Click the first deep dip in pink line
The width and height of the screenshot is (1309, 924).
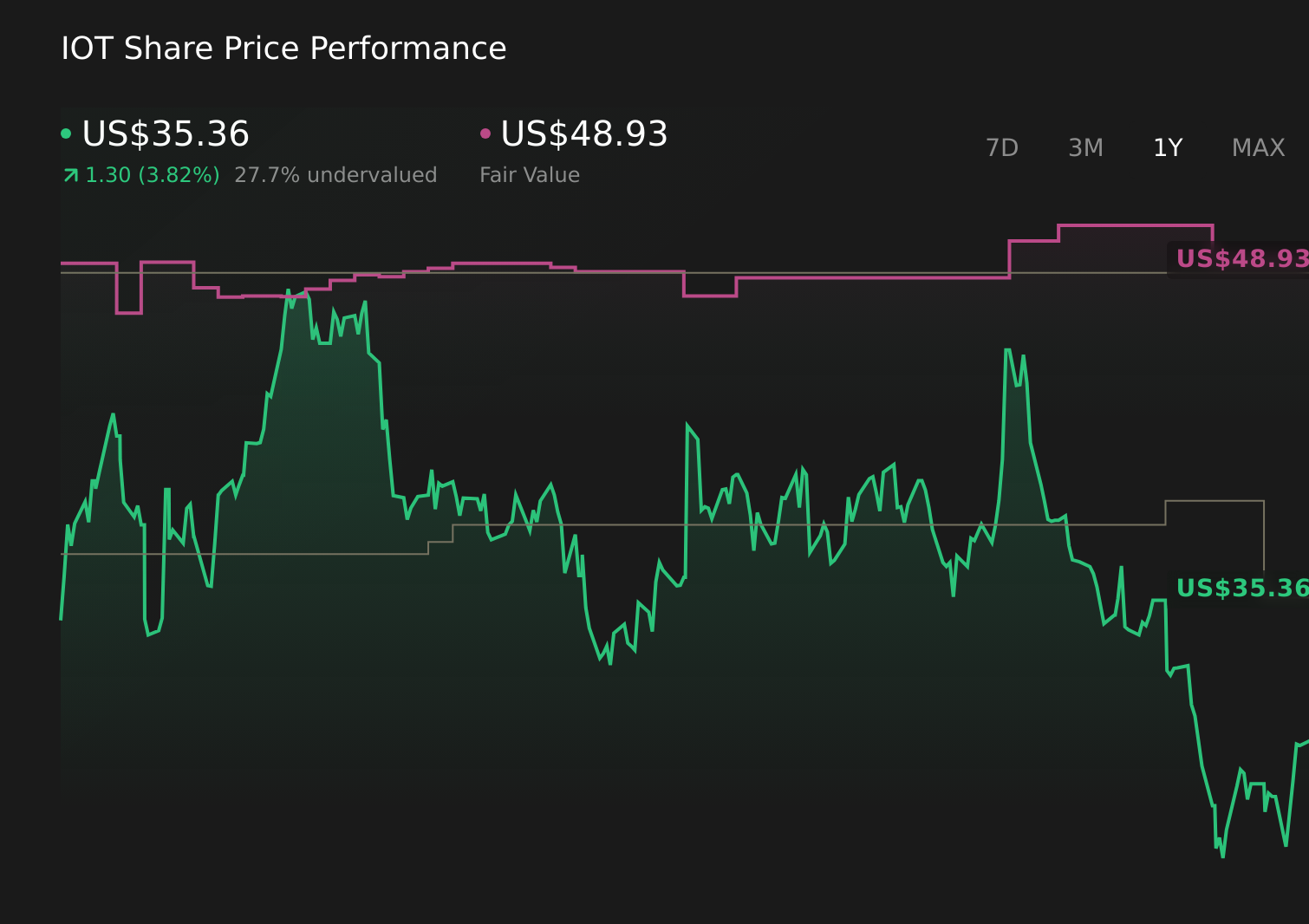coord(129,313)
